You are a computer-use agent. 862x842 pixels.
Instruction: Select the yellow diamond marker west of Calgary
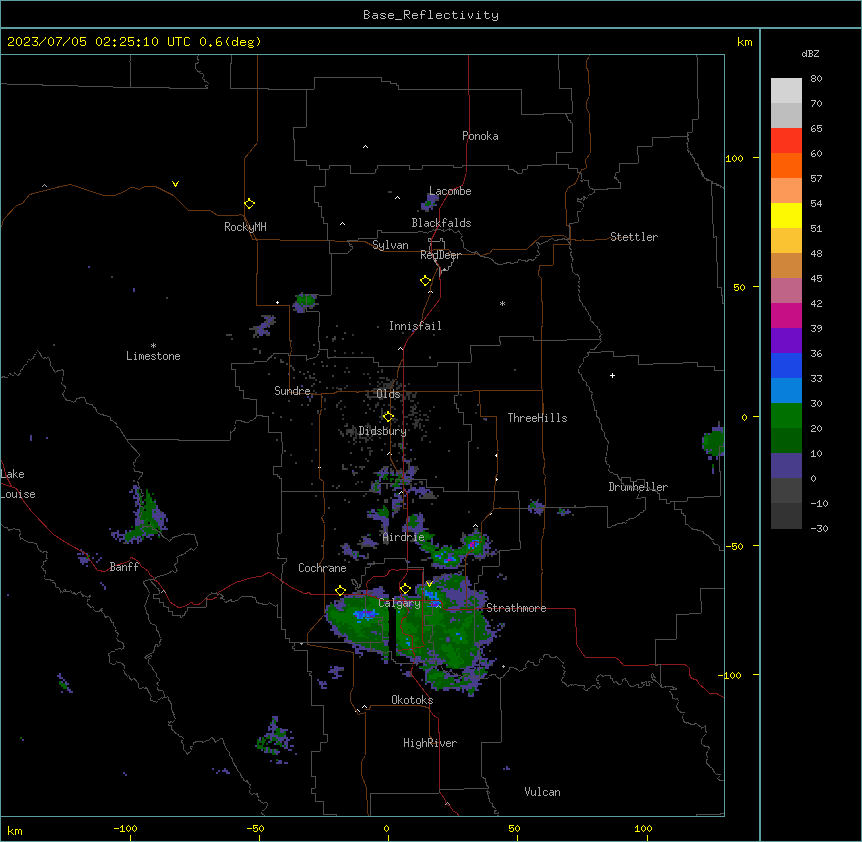tap(340, 590)
